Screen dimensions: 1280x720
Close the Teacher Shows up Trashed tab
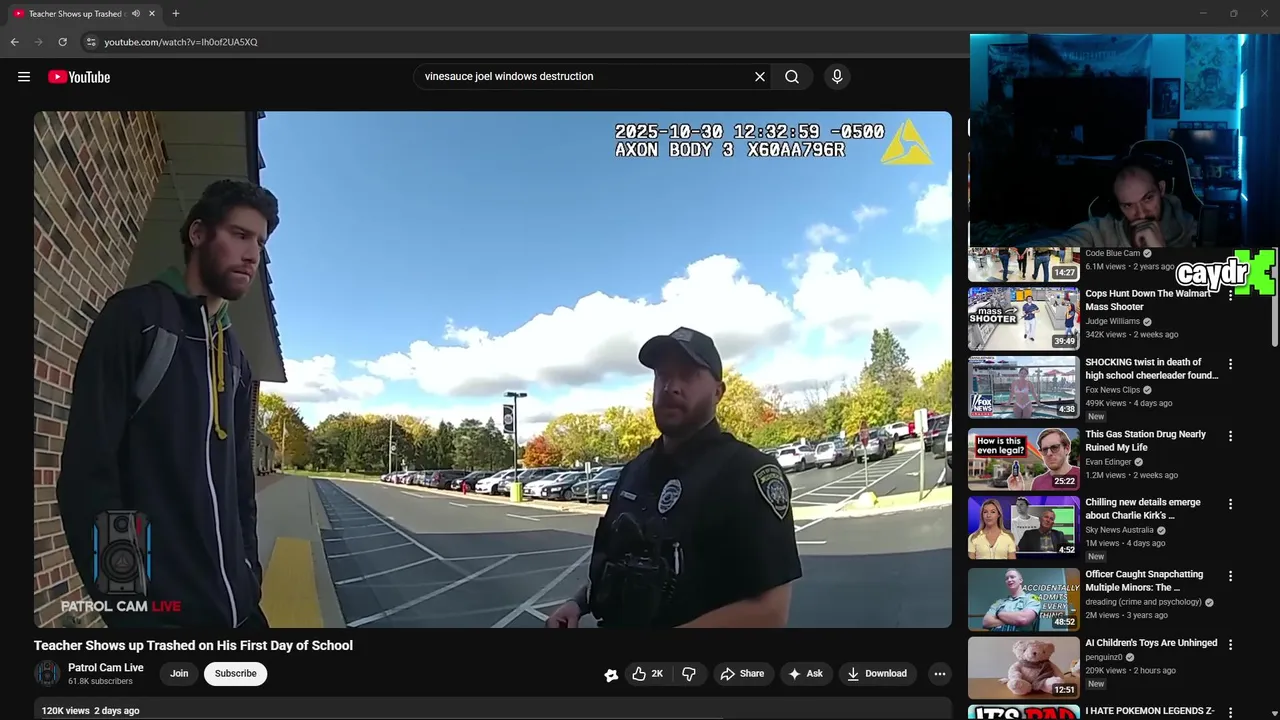tap(154, 14)
